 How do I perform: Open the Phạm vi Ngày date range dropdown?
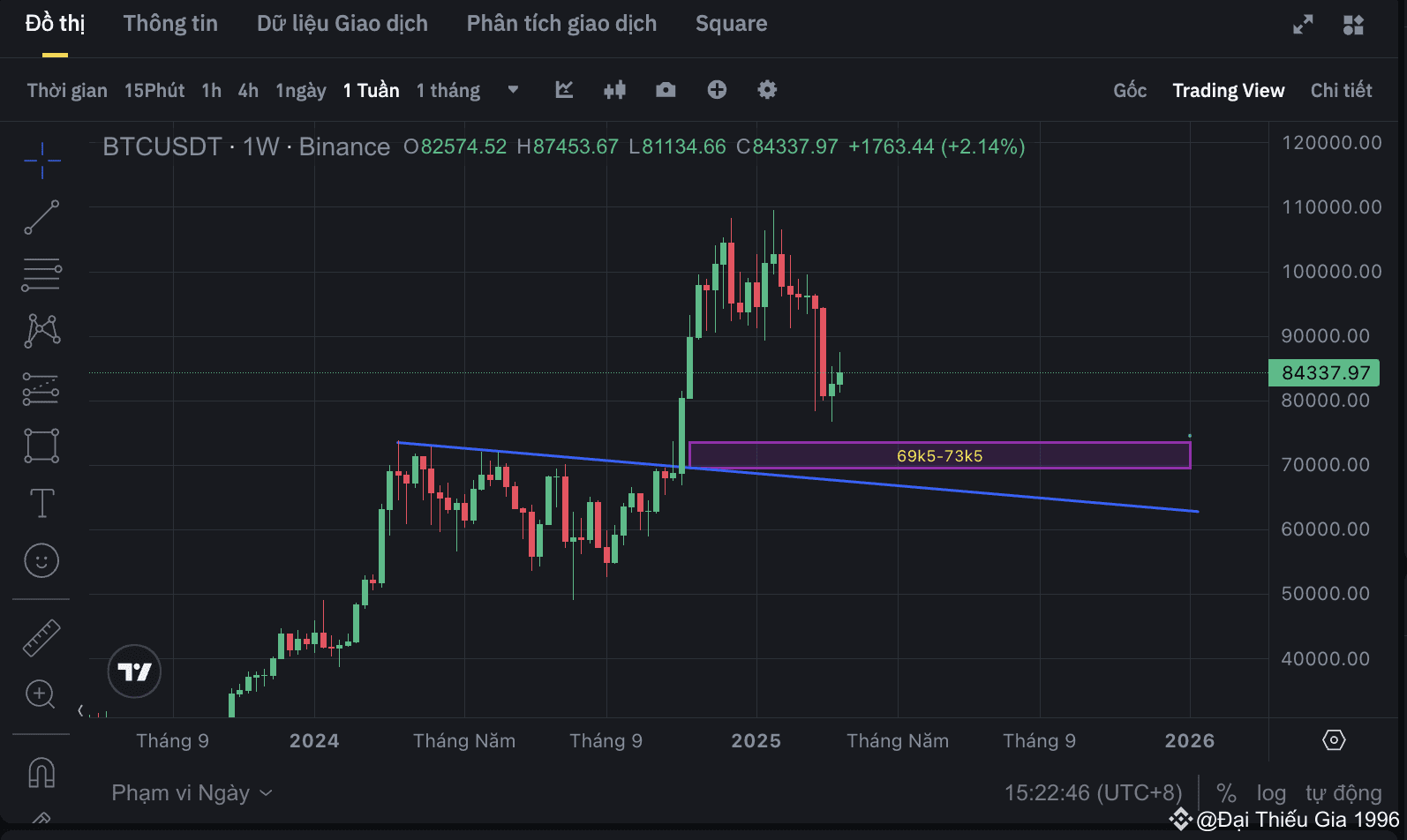click(x=192, y=793)
